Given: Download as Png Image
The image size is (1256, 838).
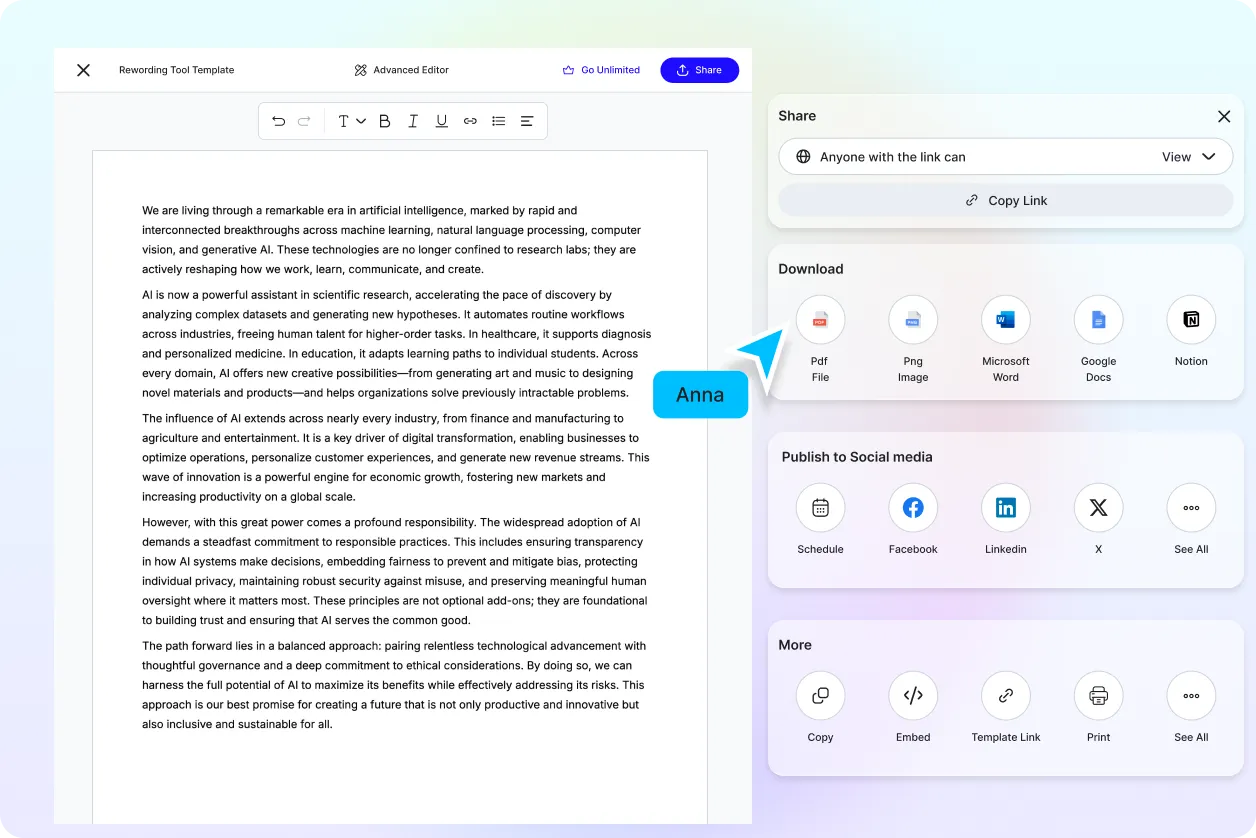Looking at the screenshot, I should point(913,320).
